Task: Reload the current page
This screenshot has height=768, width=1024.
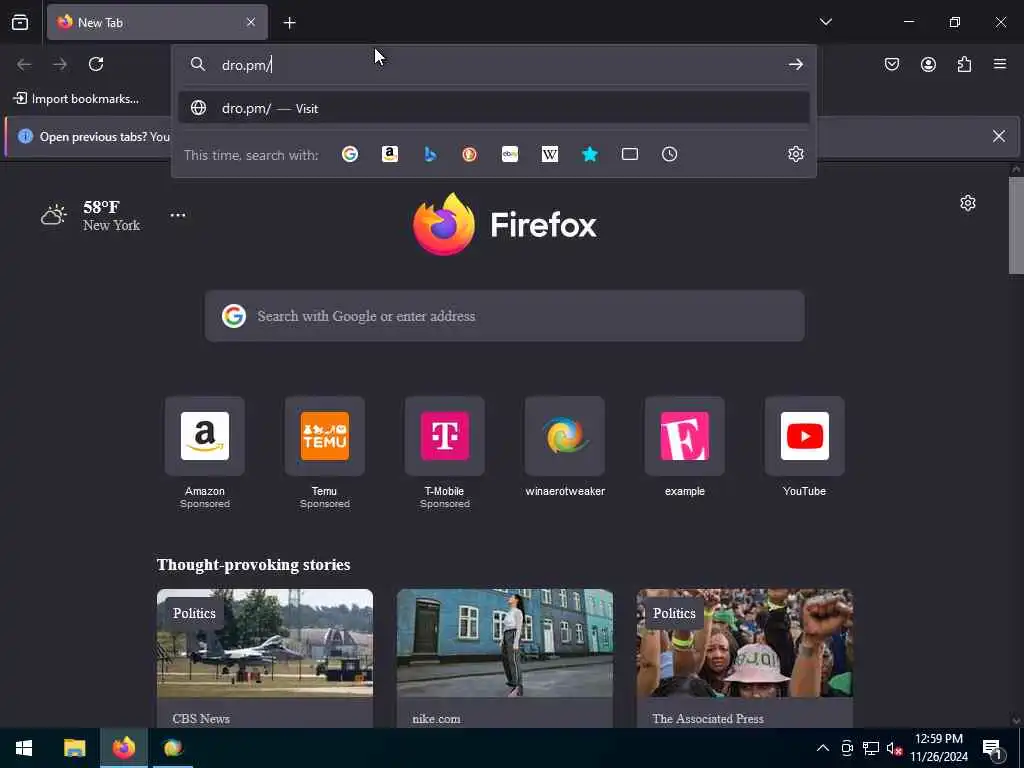Action: pos(96,64)
